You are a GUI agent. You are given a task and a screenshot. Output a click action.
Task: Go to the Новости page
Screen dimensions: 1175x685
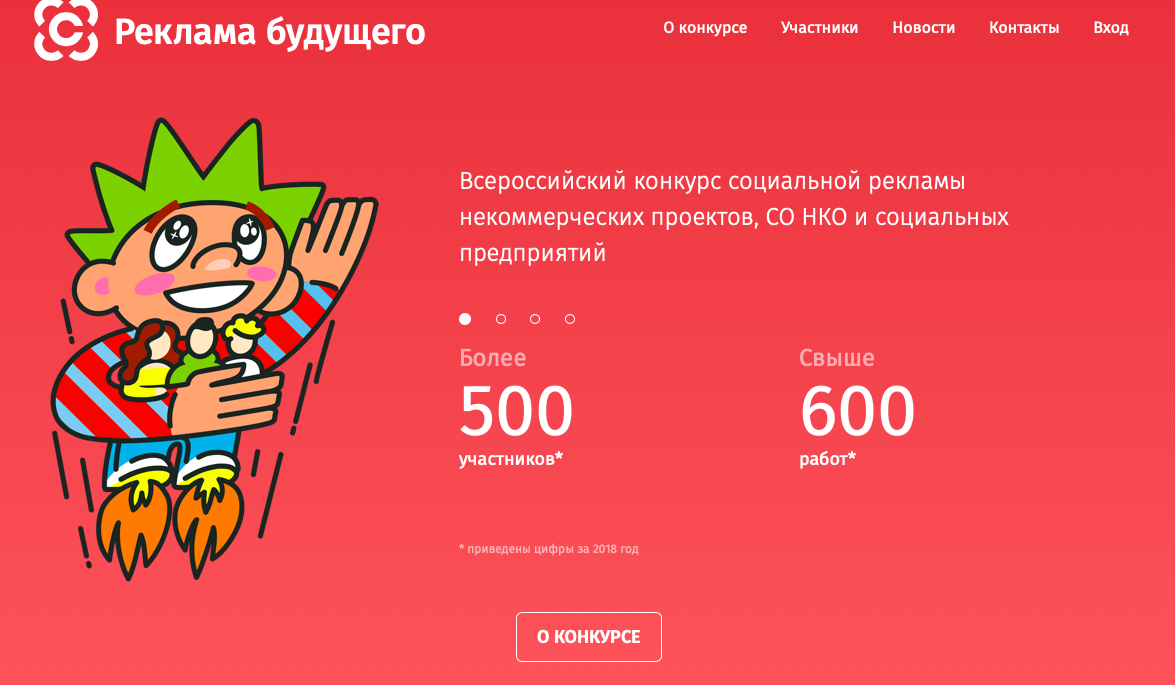pyautogui.click(x=923, y=28)
